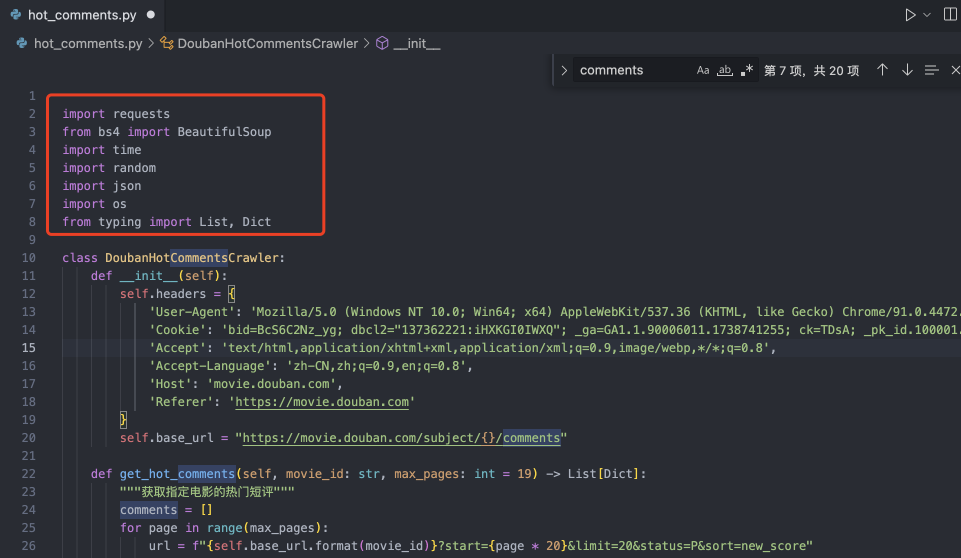Select the __init__ breadcrumb item

point(417,43)
